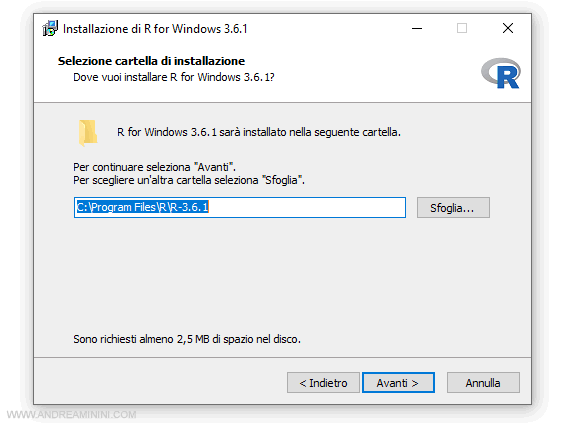
Task: Click the highlighted path C:\Program Files\R\R-3.6.1
Action: [x=142, y=207]
